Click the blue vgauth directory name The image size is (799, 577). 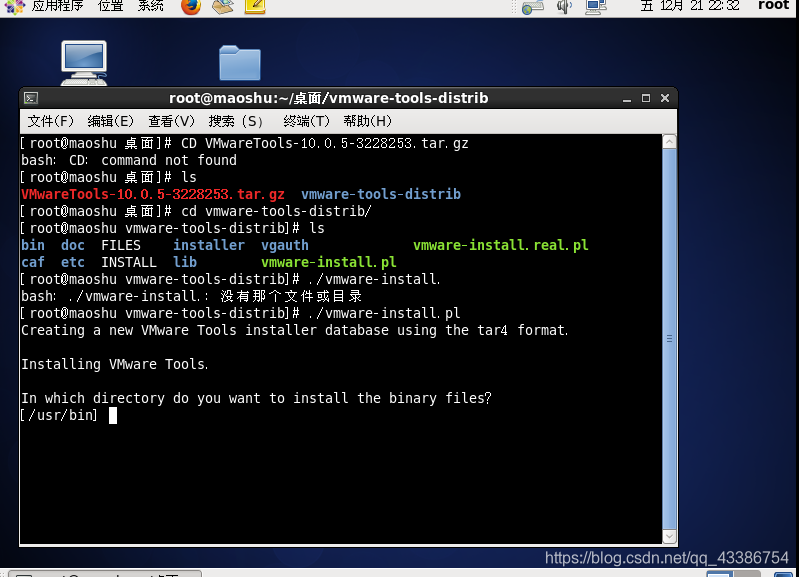pos(285,245)
